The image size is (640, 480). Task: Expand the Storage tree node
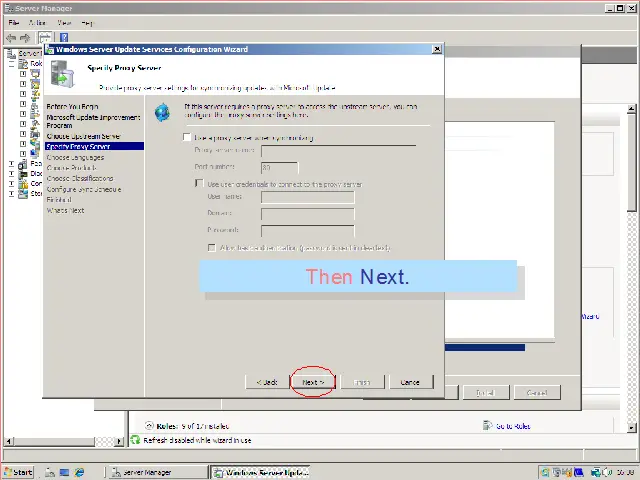click(x=11, y=193)
